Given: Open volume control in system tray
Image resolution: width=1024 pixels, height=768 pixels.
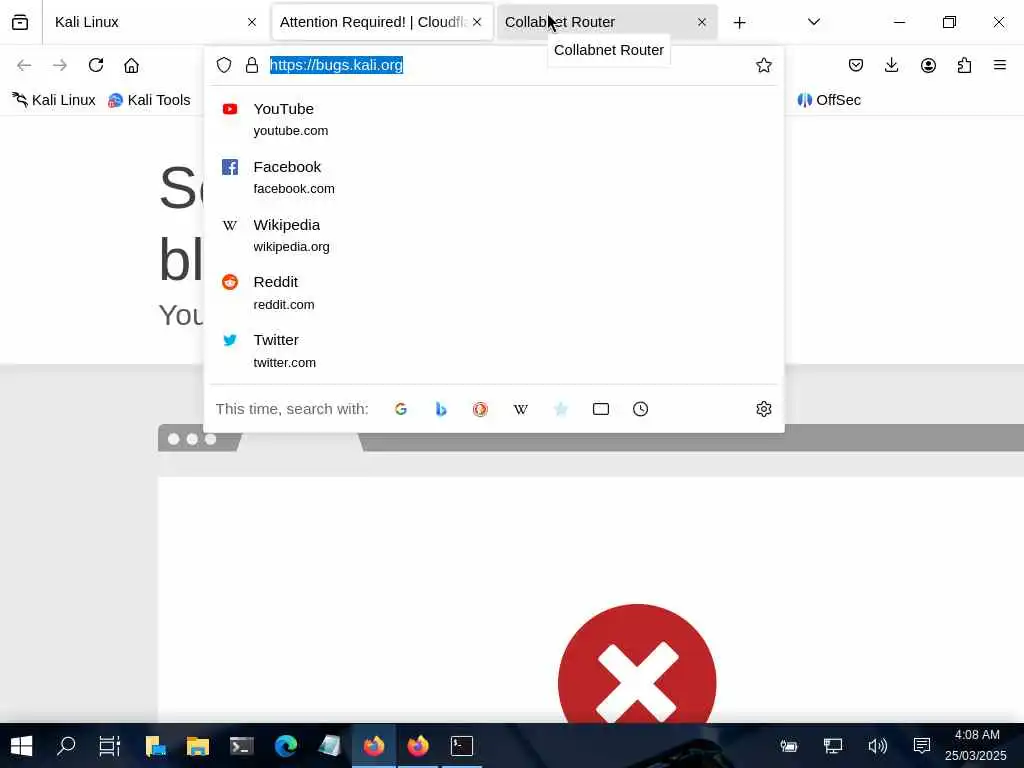Looking at the screenshot, I should [877, 746].
